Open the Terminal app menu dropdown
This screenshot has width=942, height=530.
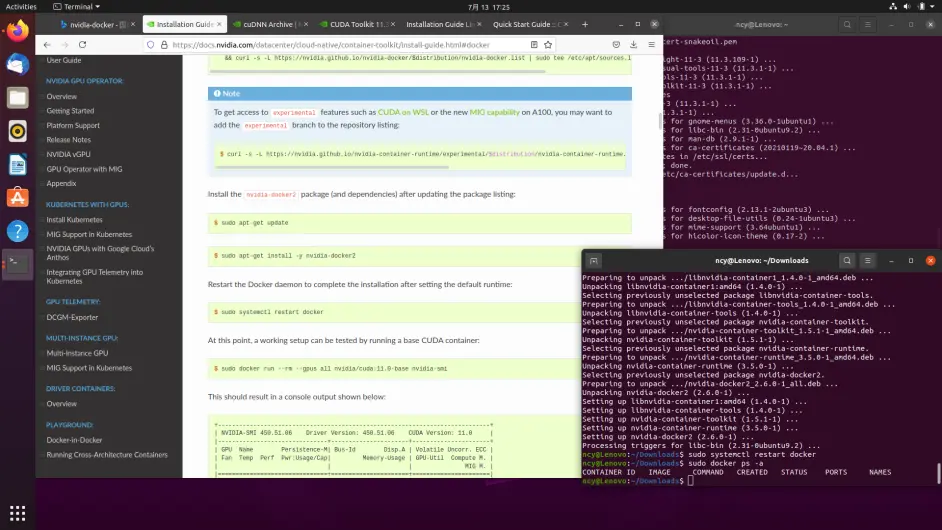[77, 7]
